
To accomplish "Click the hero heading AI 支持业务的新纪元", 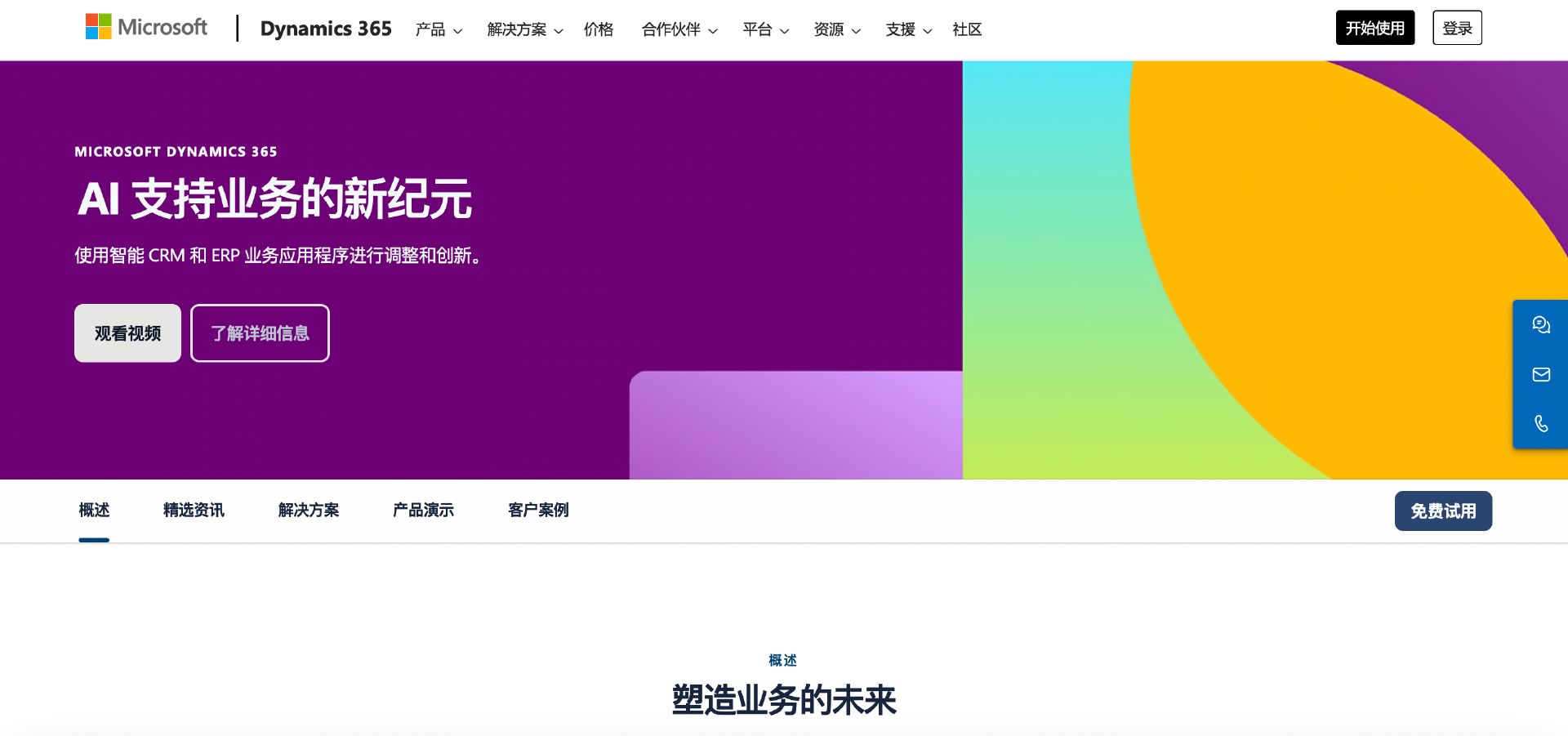I will coord(275,198).
